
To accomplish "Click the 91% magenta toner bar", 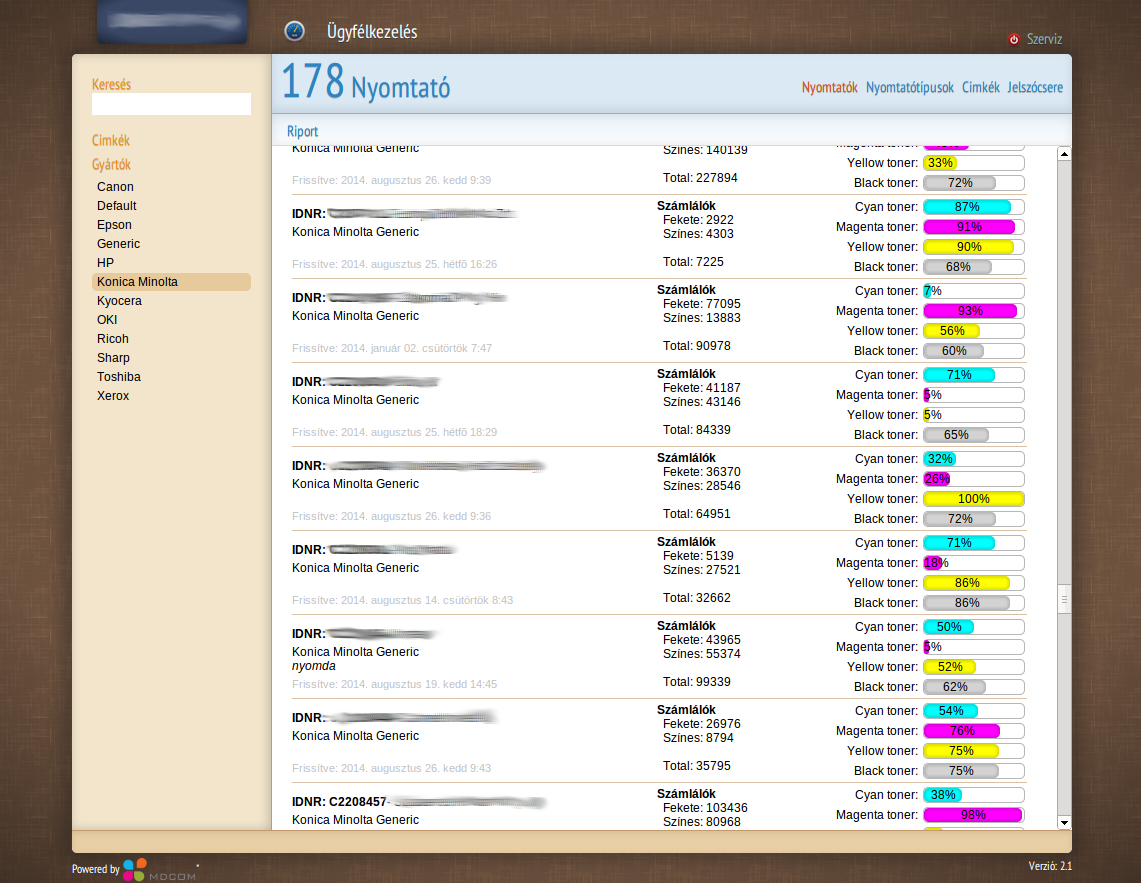I will pos(974,227).
